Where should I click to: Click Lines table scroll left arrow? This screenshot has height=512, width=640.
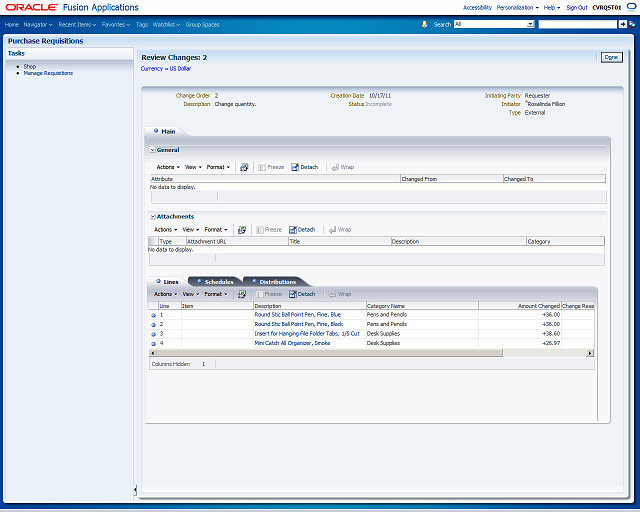coord(153,353)
